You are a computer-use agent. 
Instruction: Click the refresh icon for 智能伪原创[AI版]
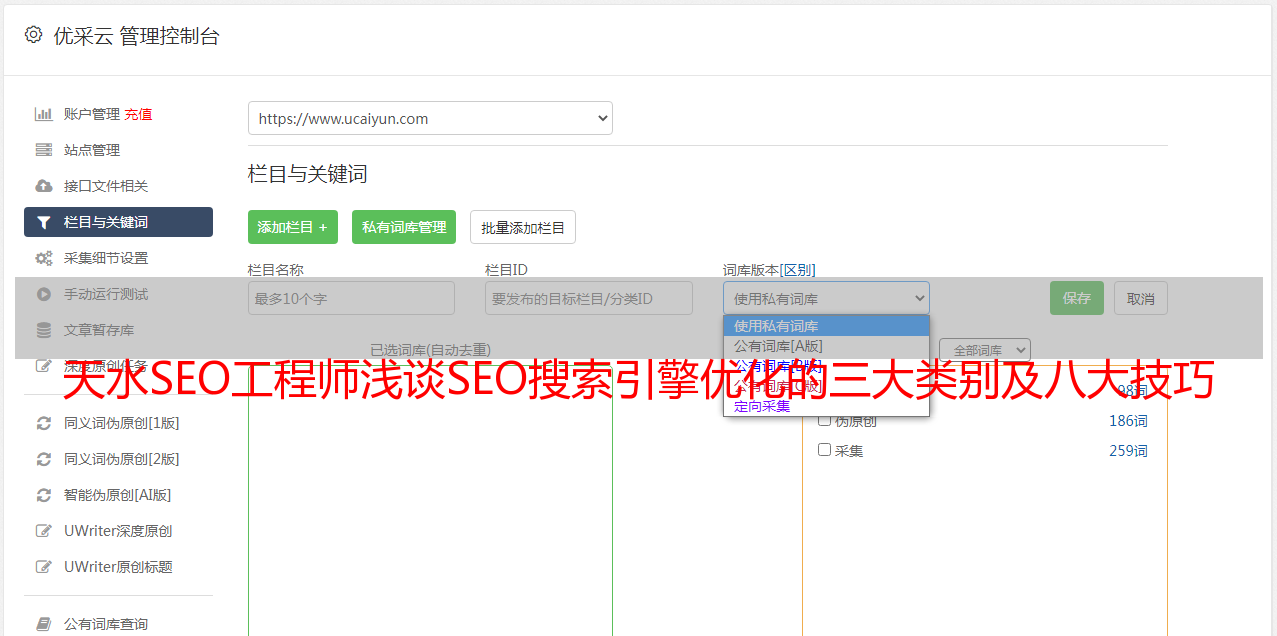pos(43,495)
